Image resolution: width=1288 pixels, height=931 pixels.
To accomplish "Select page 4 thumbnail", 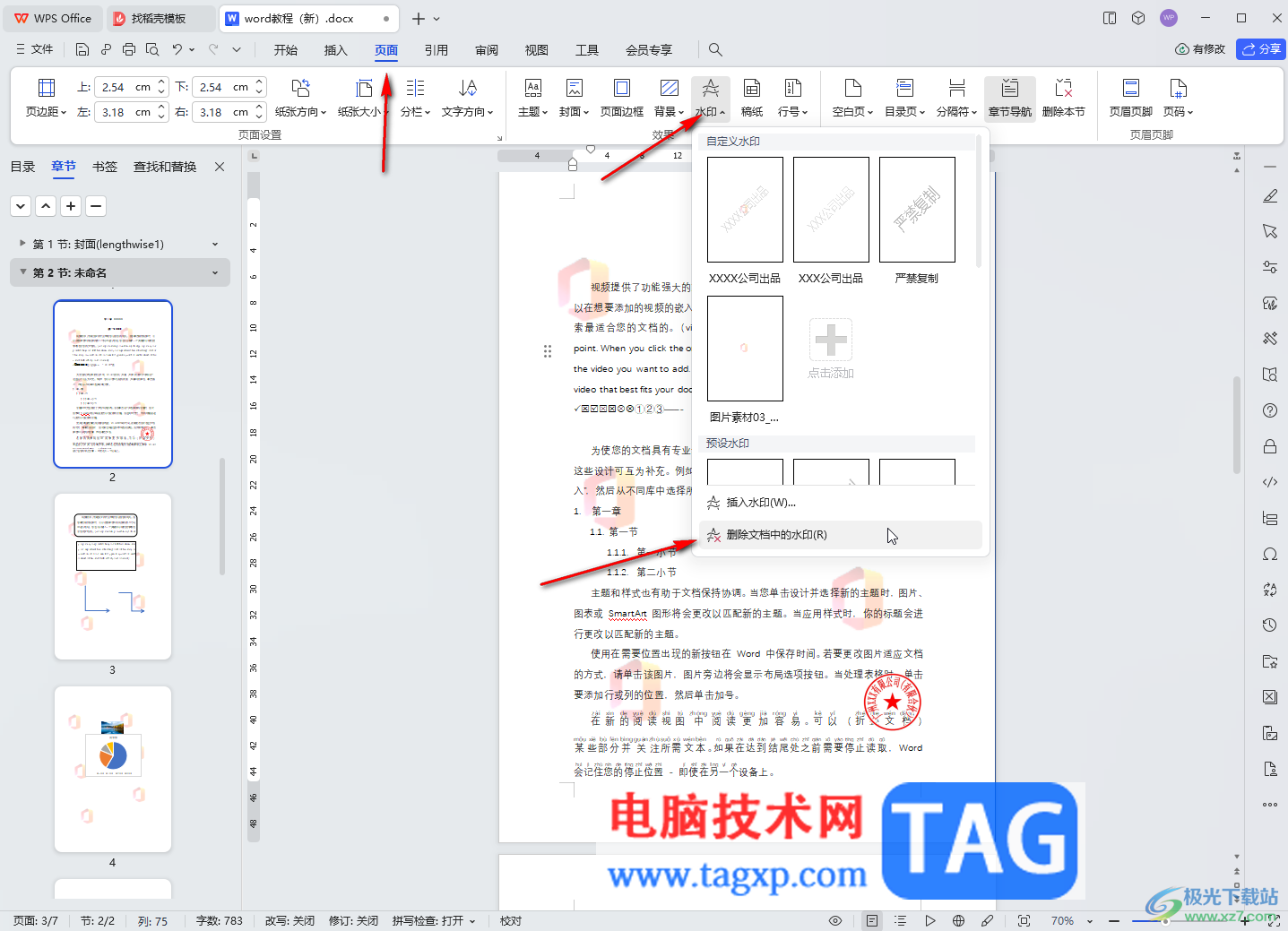I will click(x=112, y=769).
